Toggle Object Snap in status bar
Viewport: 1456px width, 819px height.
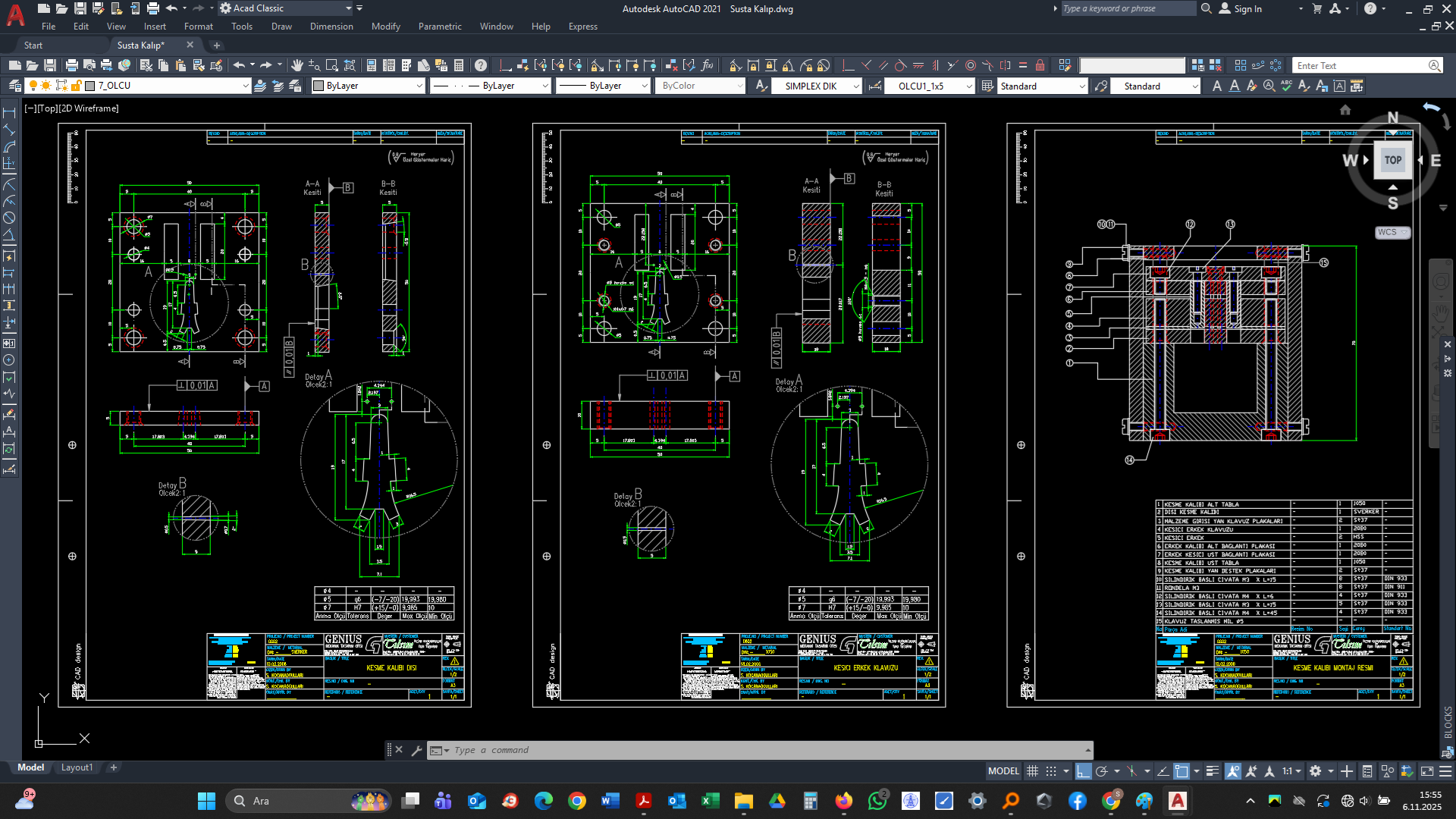pos(1181,771)
